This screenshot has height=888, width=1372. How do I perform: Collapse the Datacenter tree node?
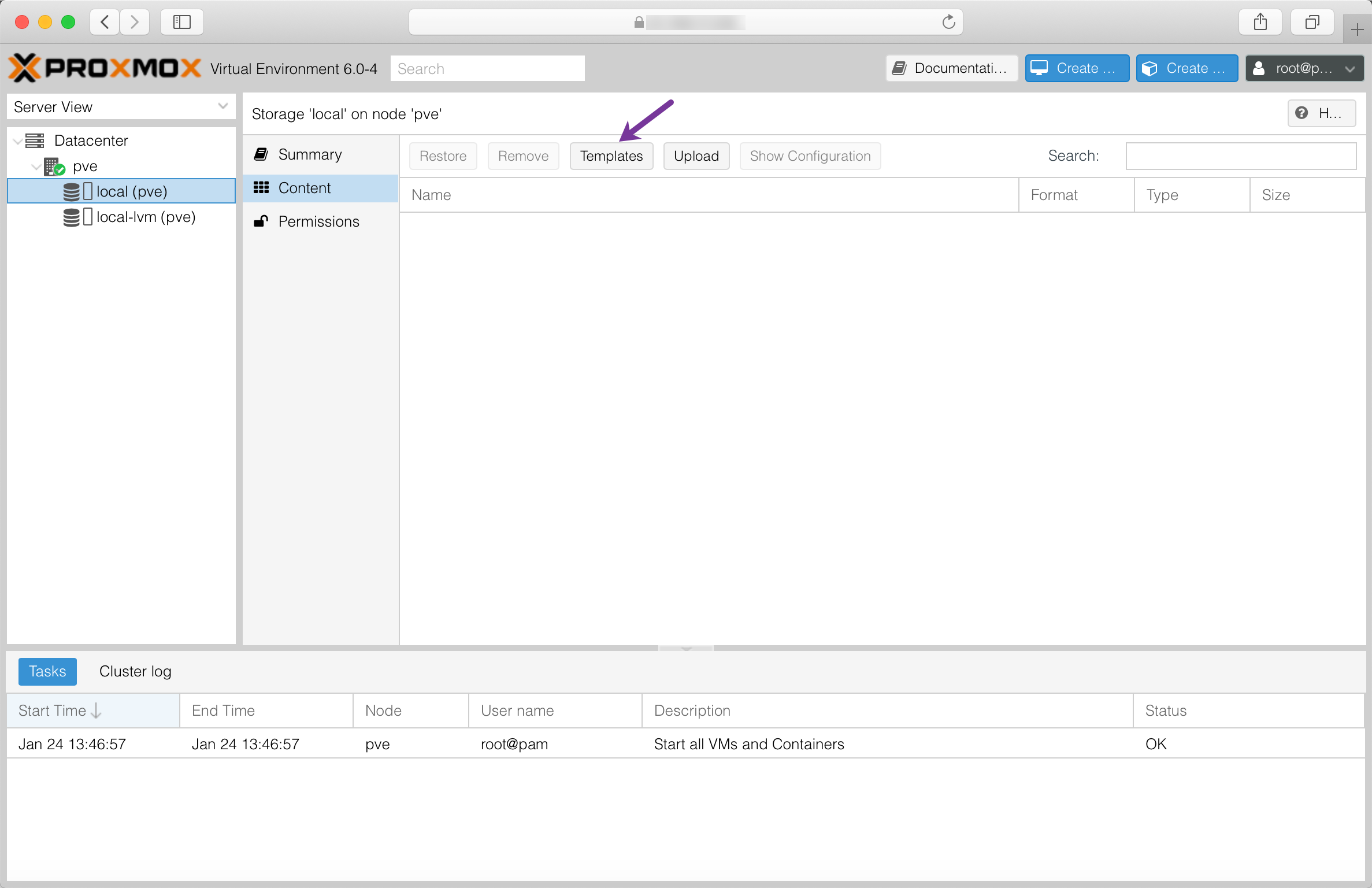[x=18, y=140]
